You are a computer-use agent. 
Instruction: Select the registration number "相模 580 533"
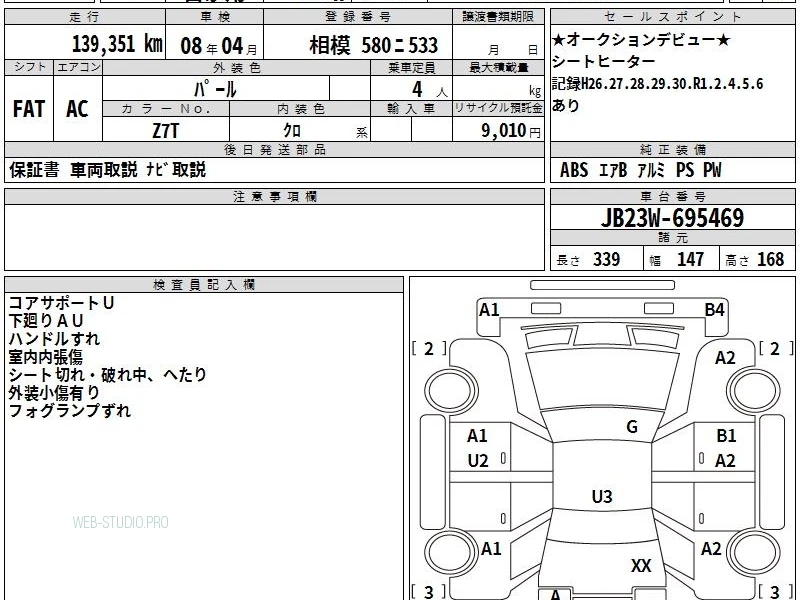pos(373,45)
